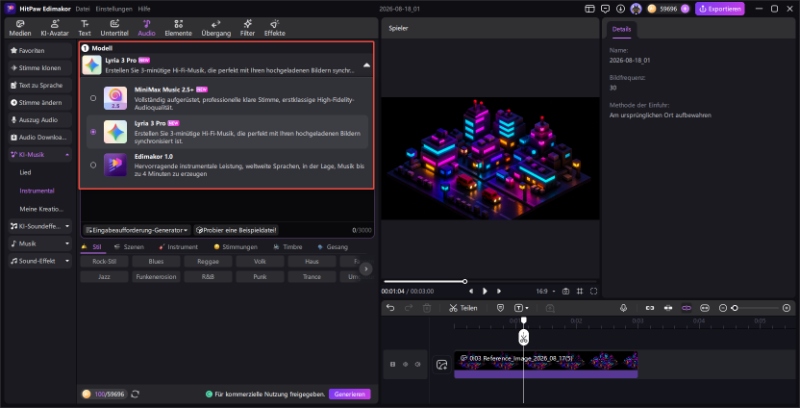Open the user avatar profile
The image size is (800, 408).
pyautogui.click(x=636, y=9)
